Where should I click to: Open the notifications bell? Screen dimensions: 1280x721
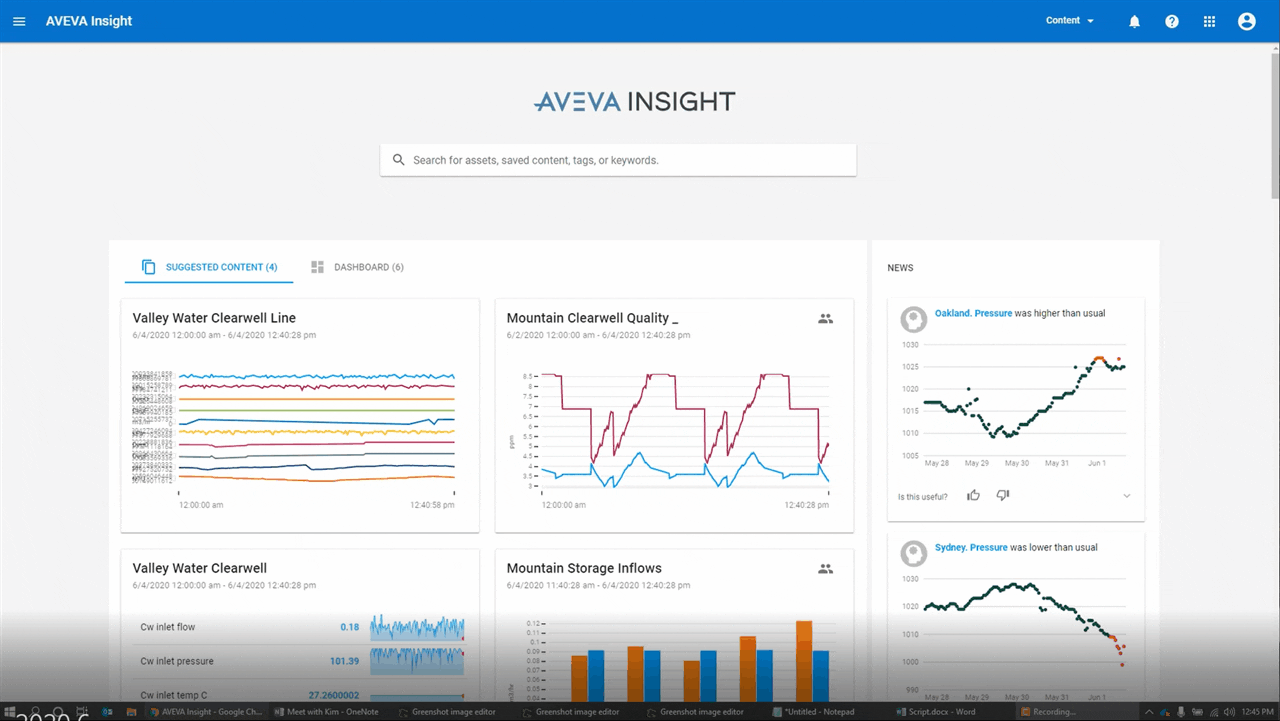1134,21
